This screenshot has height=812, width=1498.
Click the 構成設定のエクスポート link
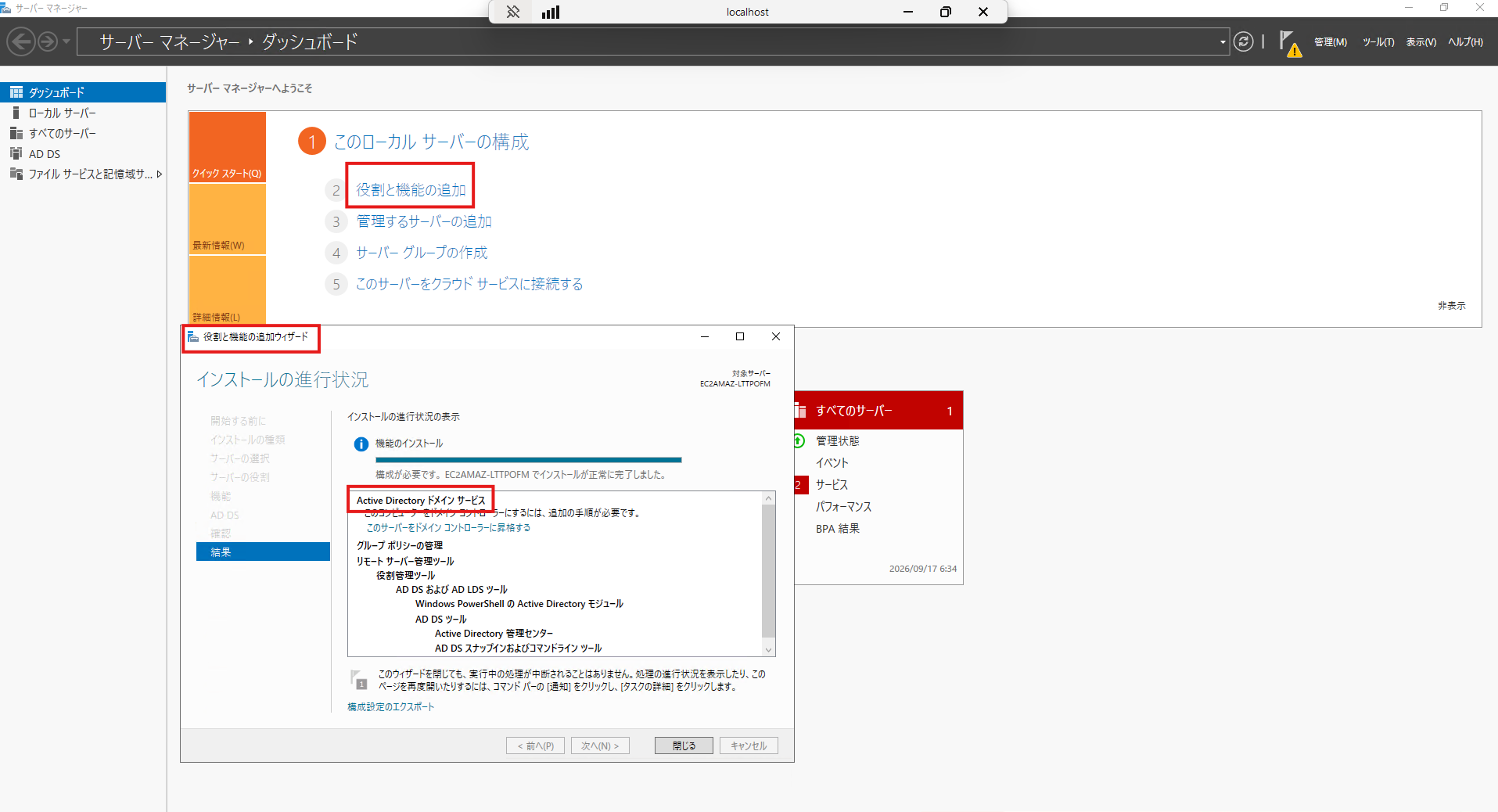(390, 706)
